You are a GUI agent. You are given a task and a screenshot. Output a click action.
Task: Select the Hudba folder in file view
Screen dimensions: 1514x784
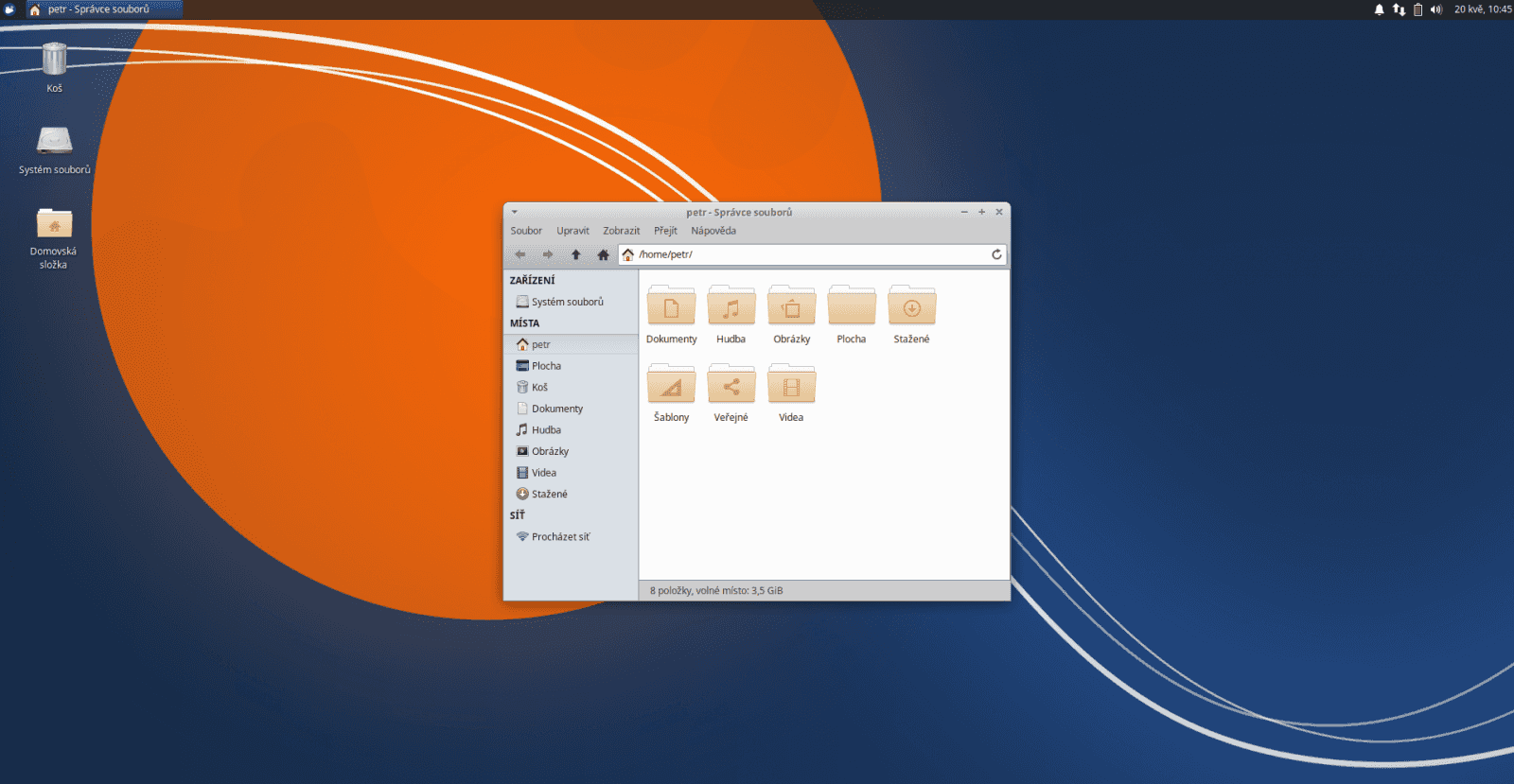tap(731, 308)
